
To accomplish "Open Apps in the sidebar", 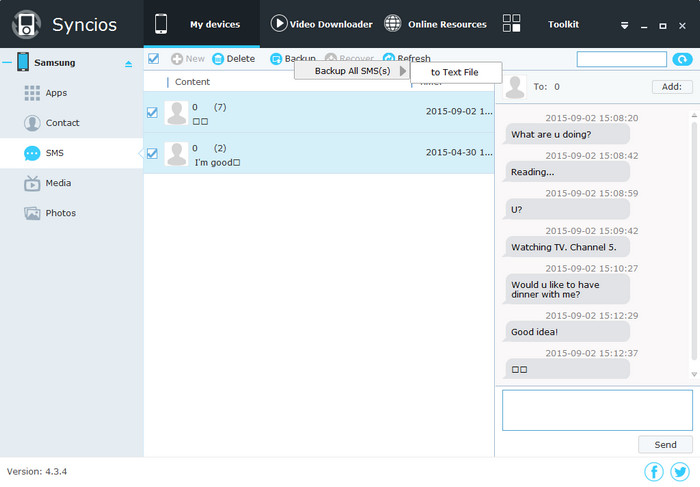I will click(x=71, y=93).
